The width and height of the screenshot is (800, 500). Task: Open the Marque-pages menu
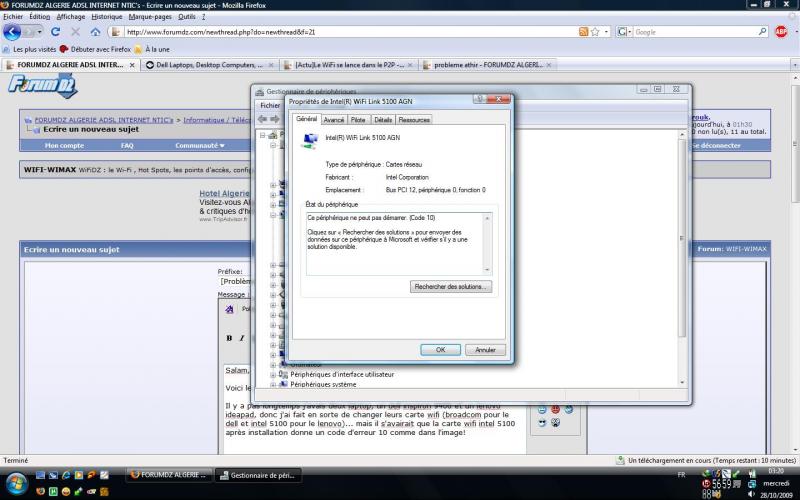(150, 17)
